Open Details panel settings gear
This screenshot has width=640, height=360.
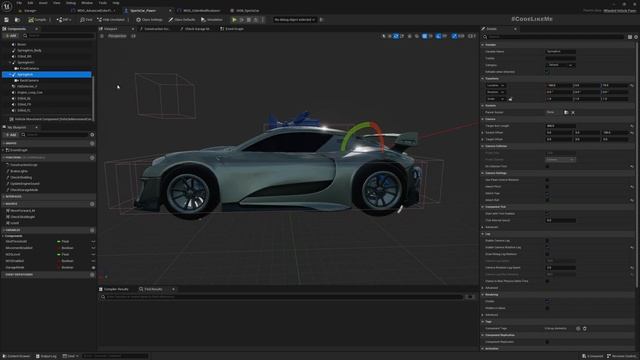[636, 37]
